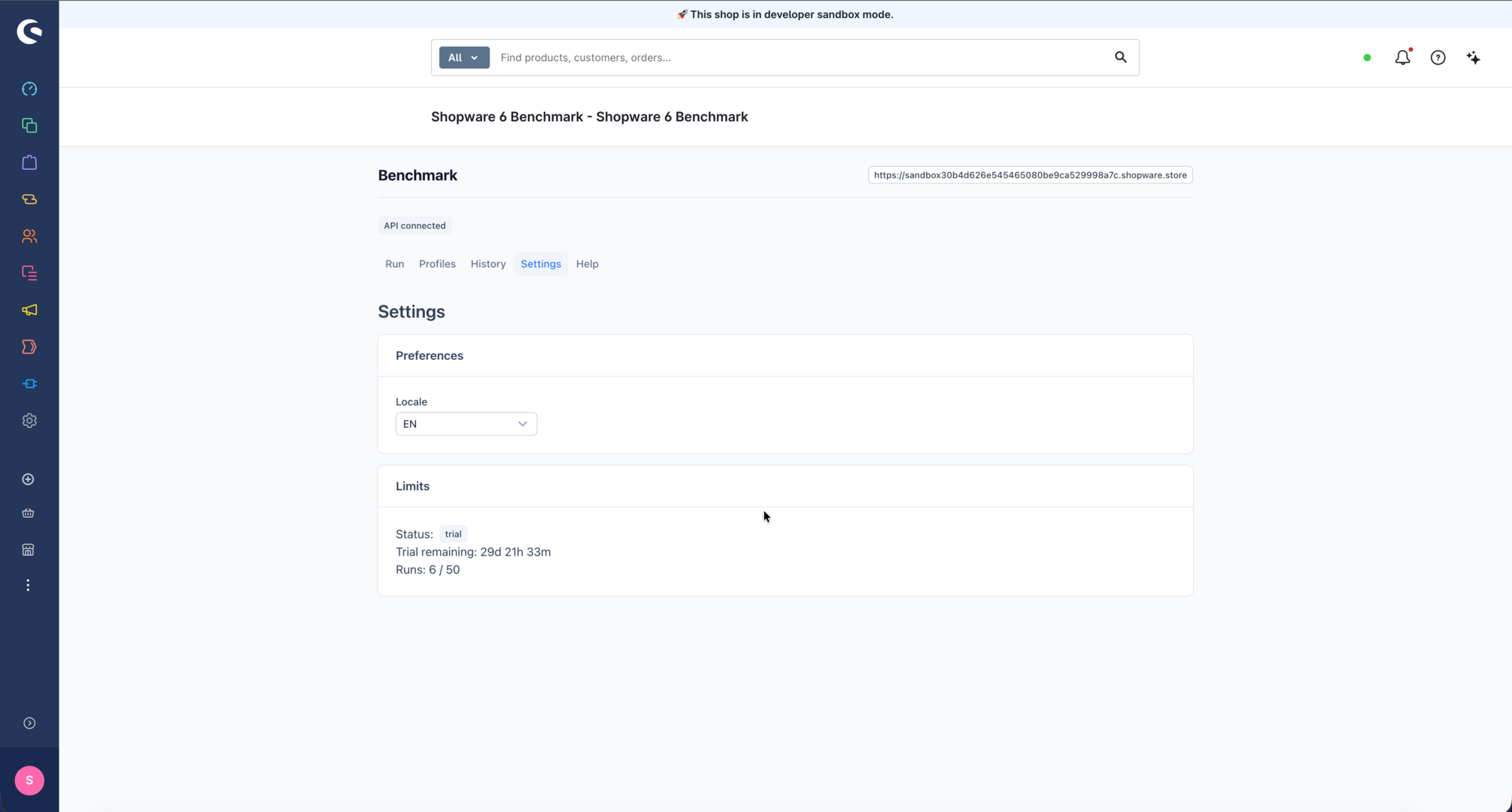Open the storefront icon in sidebar
Viewport: 1512px width, 812px height.
click(x=29, y=550)
